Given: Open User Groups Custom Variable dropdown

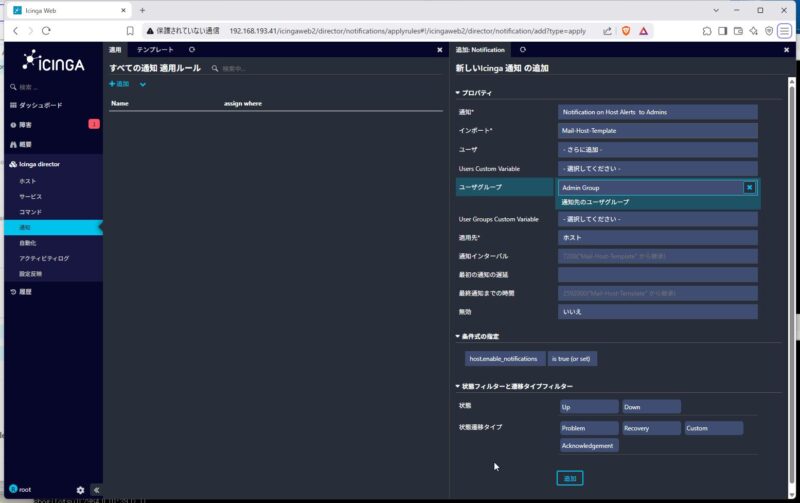Looking at the screenshot, I should coord(658,219).
